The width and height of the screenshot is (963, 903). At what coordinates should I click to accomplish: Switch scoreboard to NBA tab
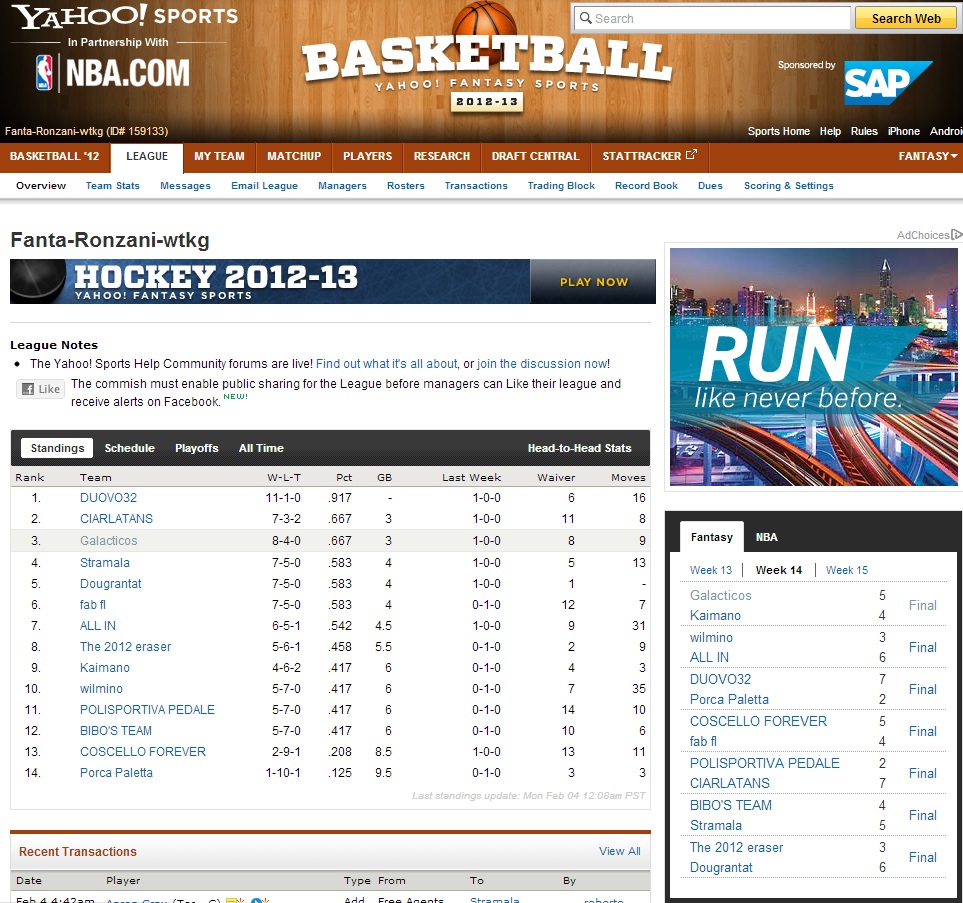766,537
